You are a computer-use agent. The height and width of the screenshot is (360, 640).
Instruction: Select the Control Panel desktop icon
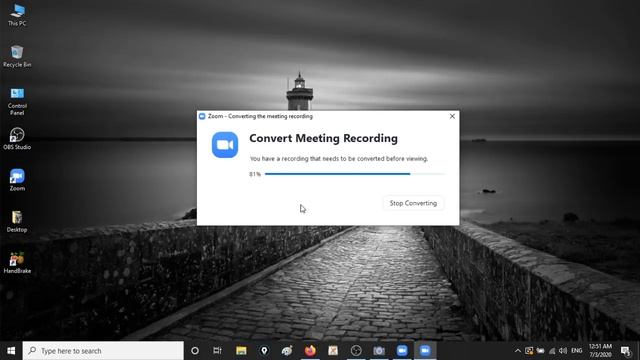pyautogui.click(x=17, y=102)
